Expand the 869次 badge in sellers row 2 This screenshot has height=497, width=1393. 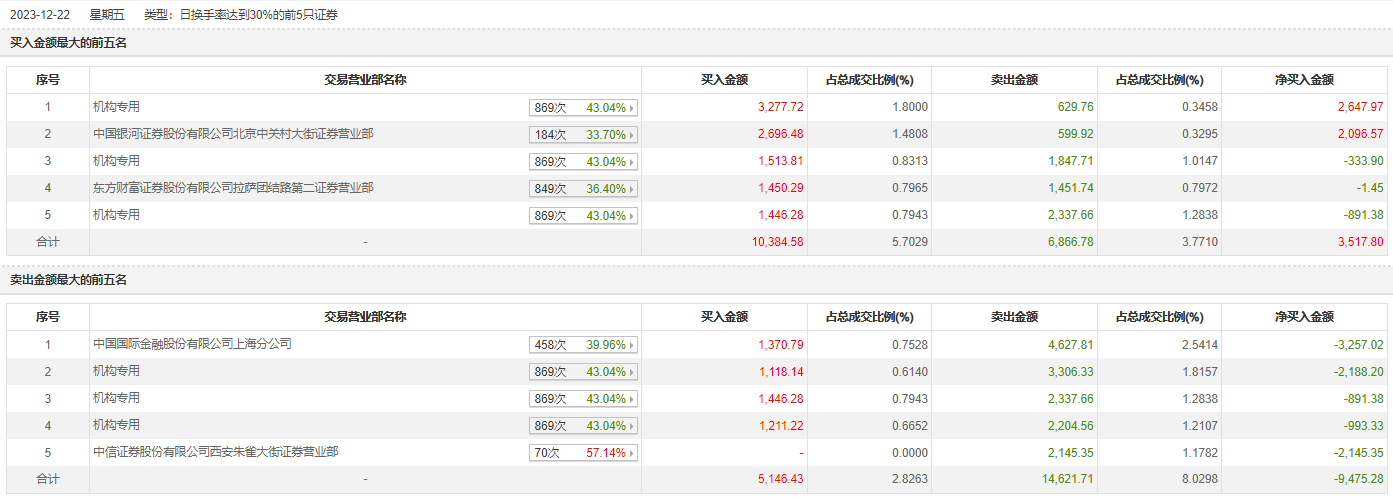tap(583, 372)
